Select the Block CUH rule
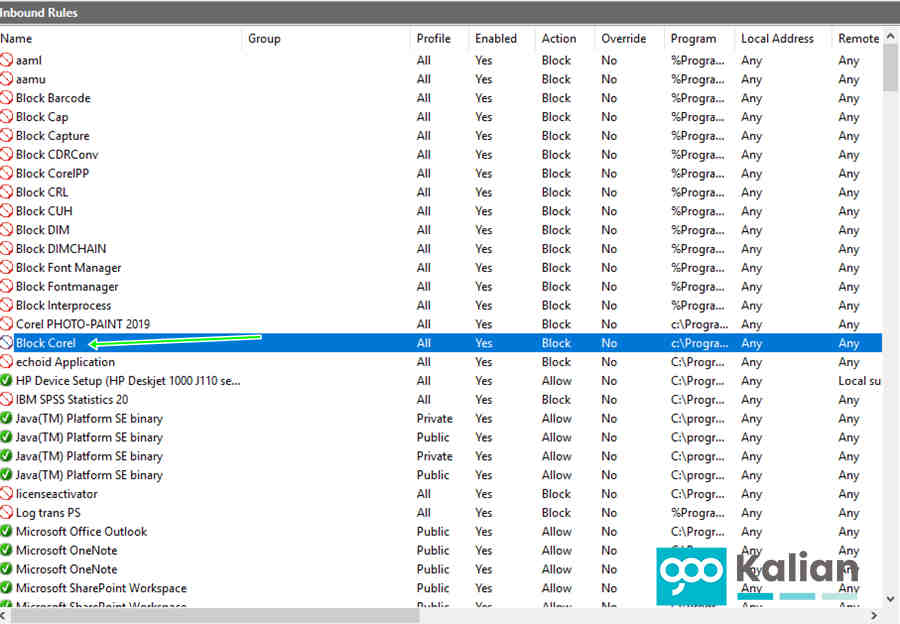This screenshot has width=900, height=624. 44,211
